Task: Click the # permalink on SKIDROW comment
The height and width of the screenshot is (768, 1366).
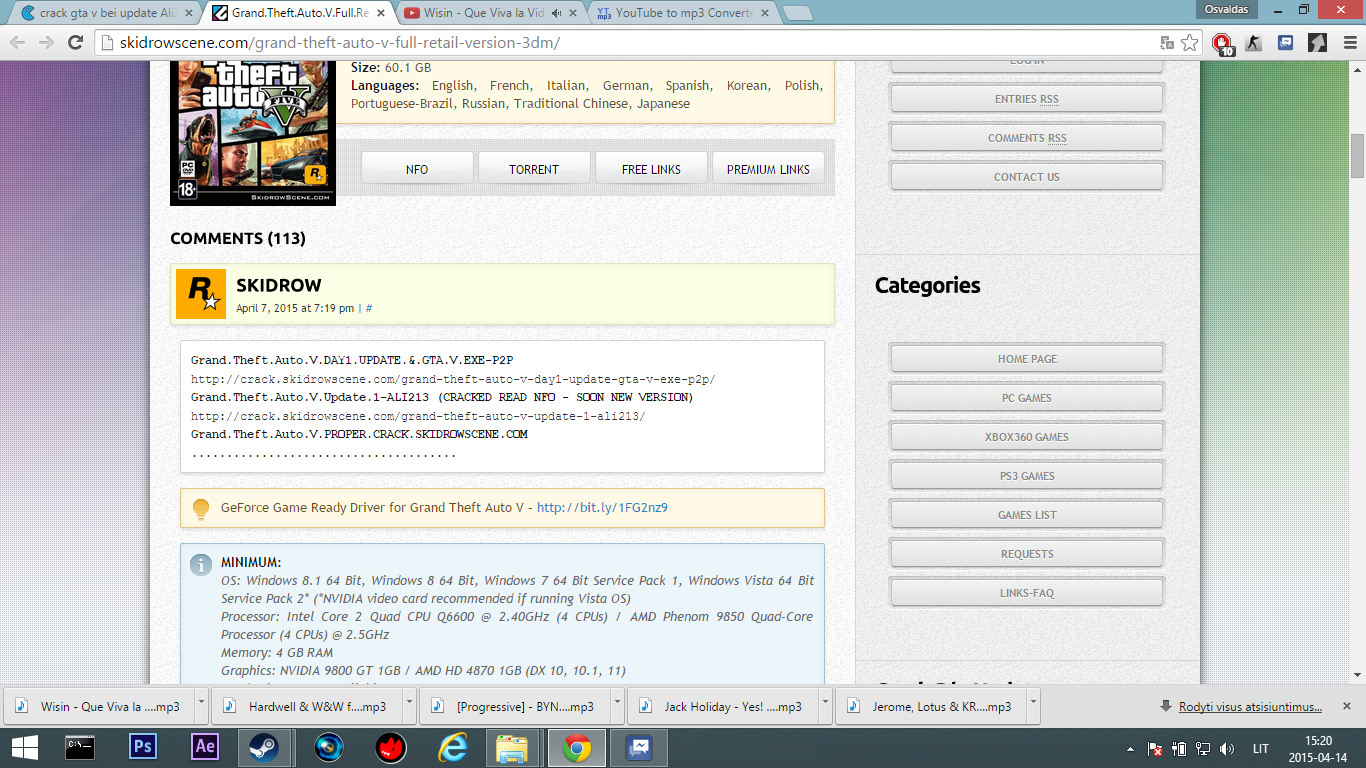Action: click(x=369, y=309)
